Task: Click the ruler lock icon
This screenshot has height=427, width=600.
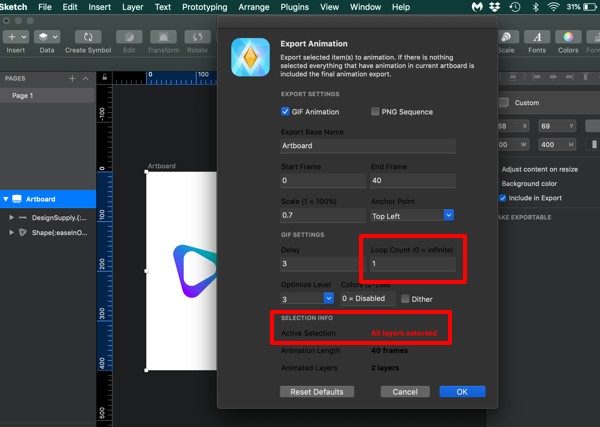Action: point(104,77)
